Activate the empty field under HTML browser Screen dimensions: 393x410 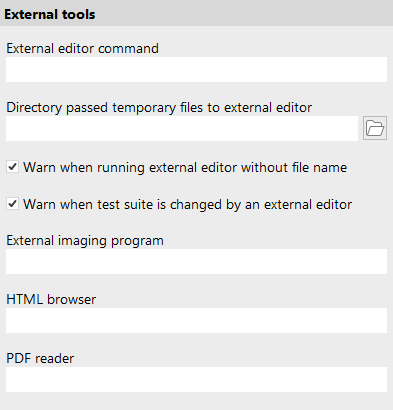pyautogui.click(x=196, y=320)
